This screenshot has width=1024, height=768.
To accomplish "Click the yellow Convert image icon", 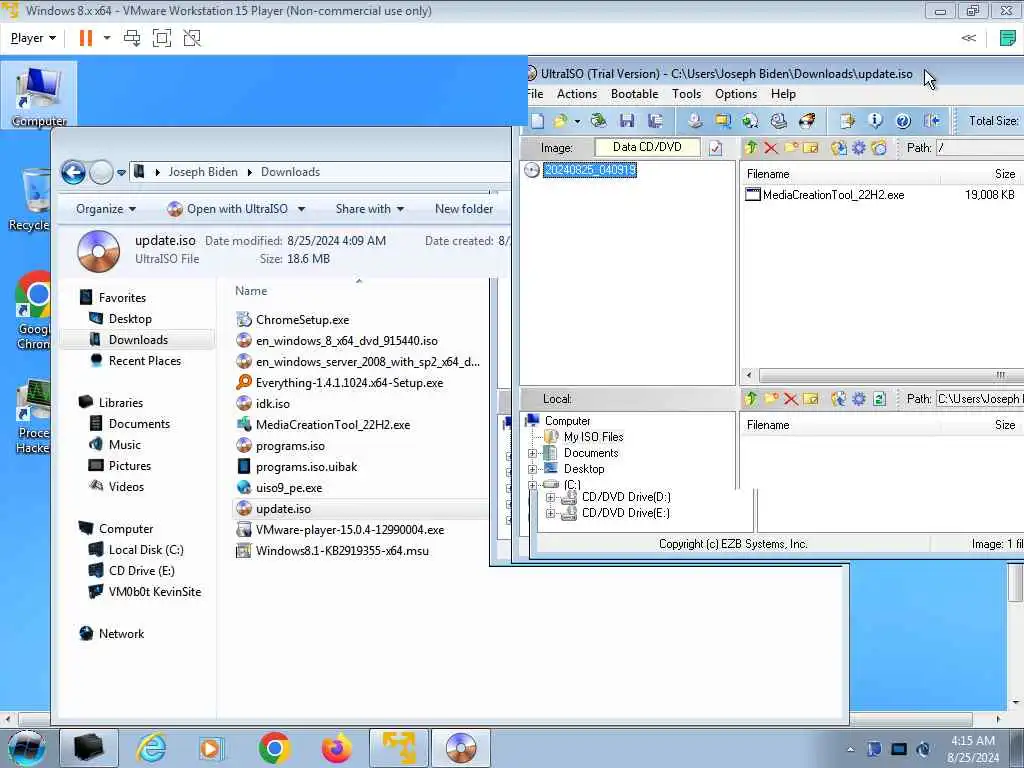I will point(722,121).
